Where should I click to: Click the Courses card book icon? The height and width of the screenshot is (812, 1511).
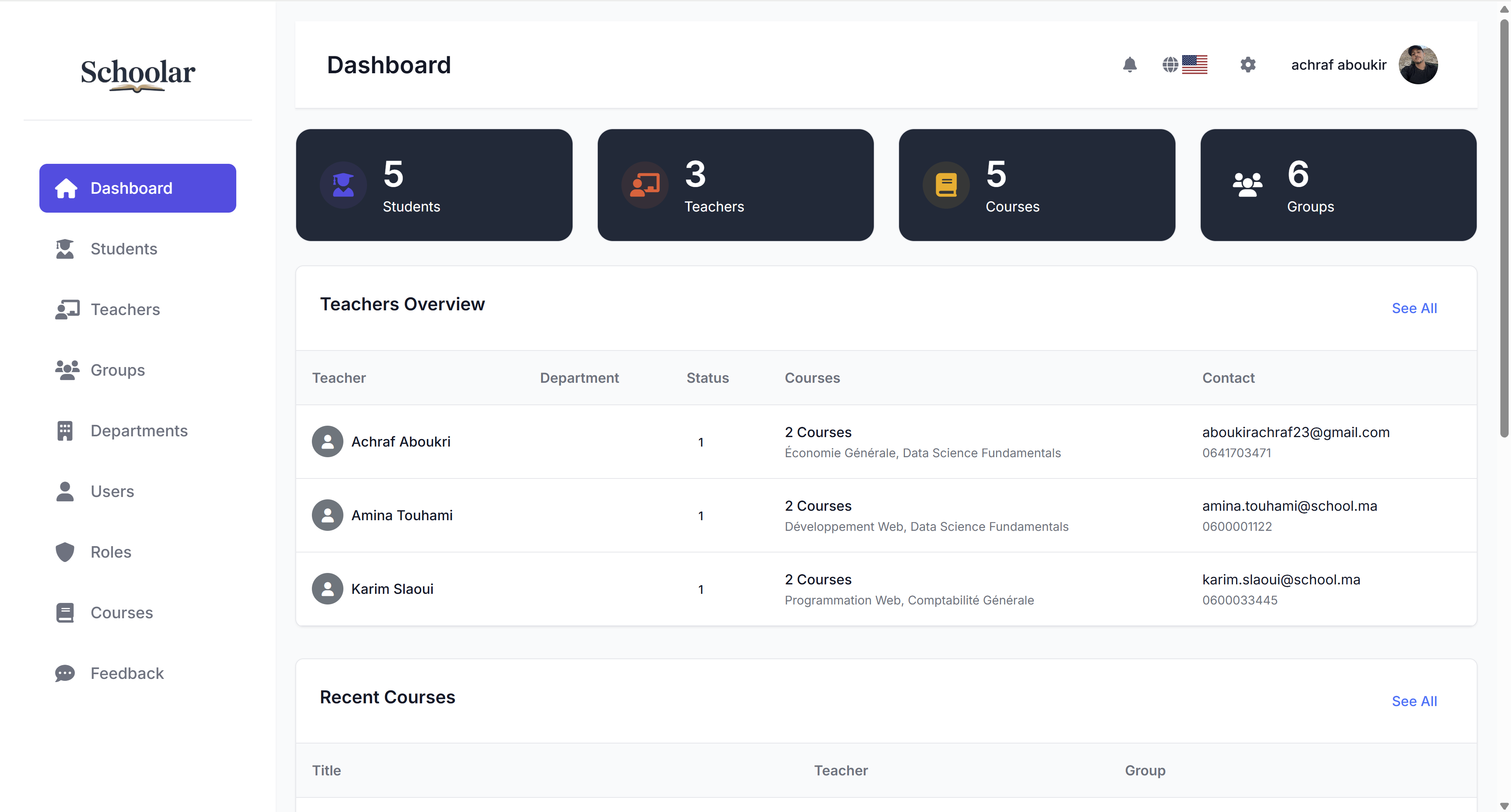tap(946, 185)
